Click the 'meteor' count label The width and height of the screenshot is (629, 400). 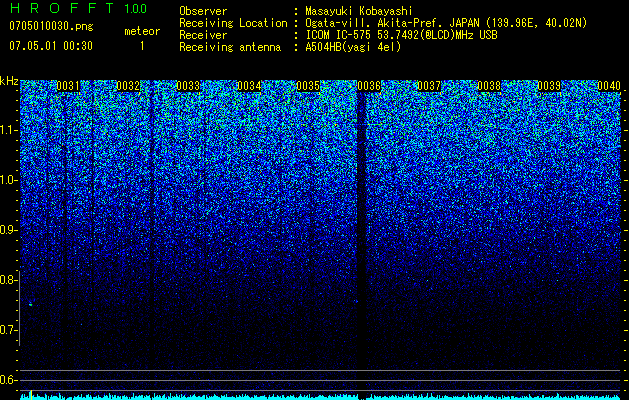(x=142, y=31)
